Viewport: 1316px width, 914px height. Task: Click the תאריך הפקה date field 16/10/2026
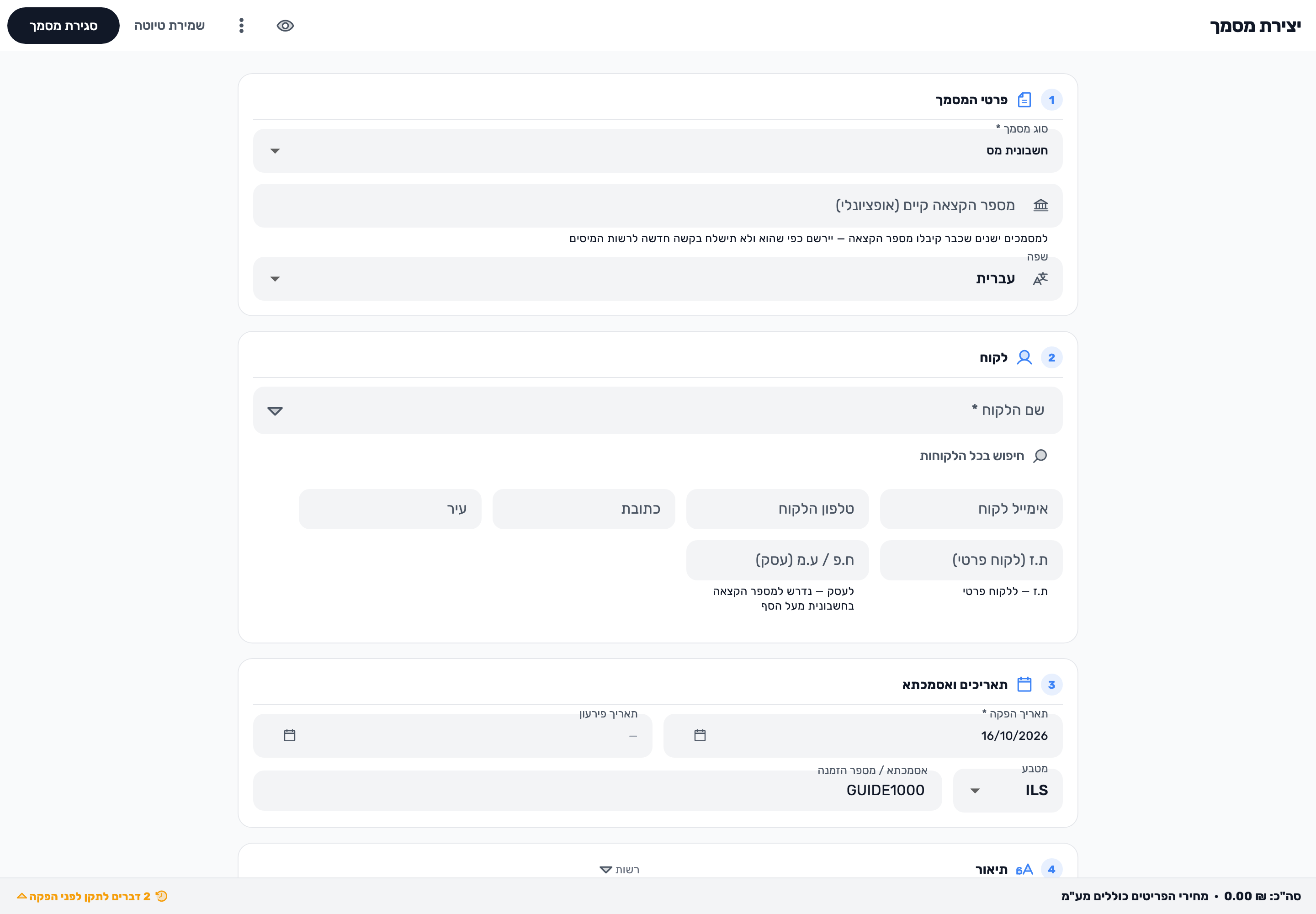[x=862, y=736]
